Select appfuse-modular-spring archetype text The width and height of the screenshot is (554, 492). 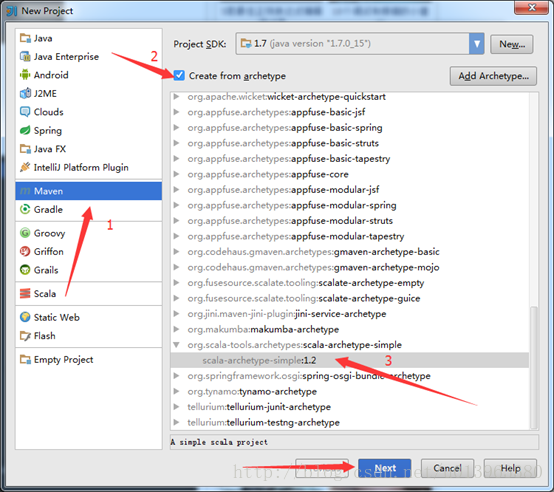point(344,205)
